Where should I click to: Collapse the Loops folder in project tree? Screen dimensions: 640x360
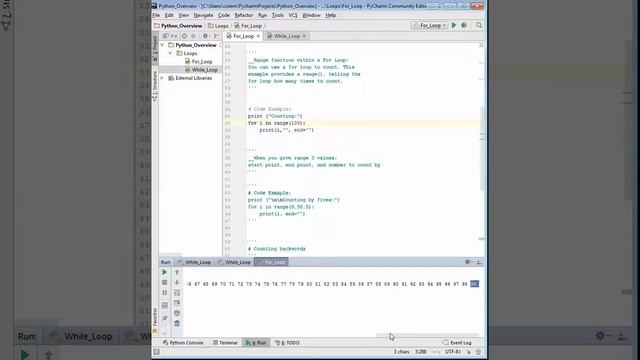(x=170, y=53)
